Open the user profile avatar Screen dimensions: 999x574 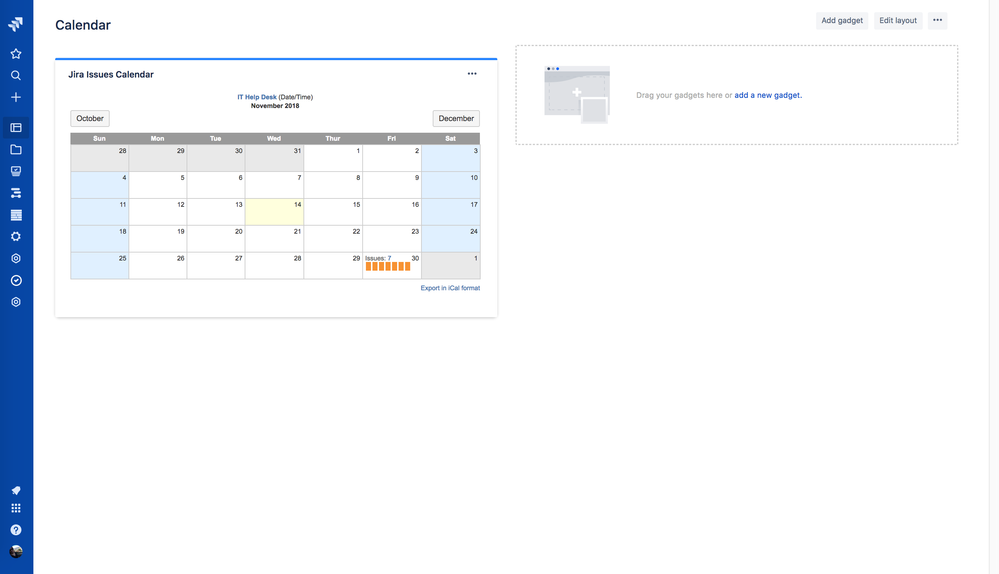point(16,551)
